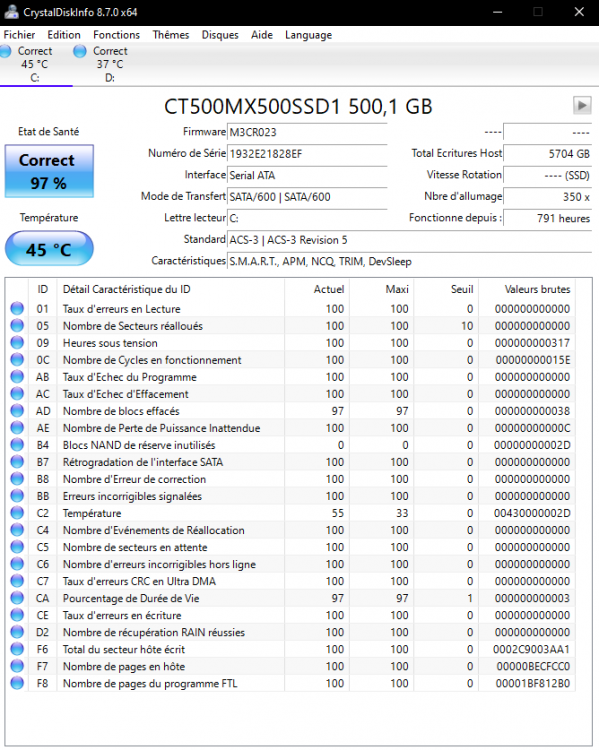Click status orb for Nombre de Cycles en fonctionnement
The image size is (599, 750).
[x=17, y=360]
